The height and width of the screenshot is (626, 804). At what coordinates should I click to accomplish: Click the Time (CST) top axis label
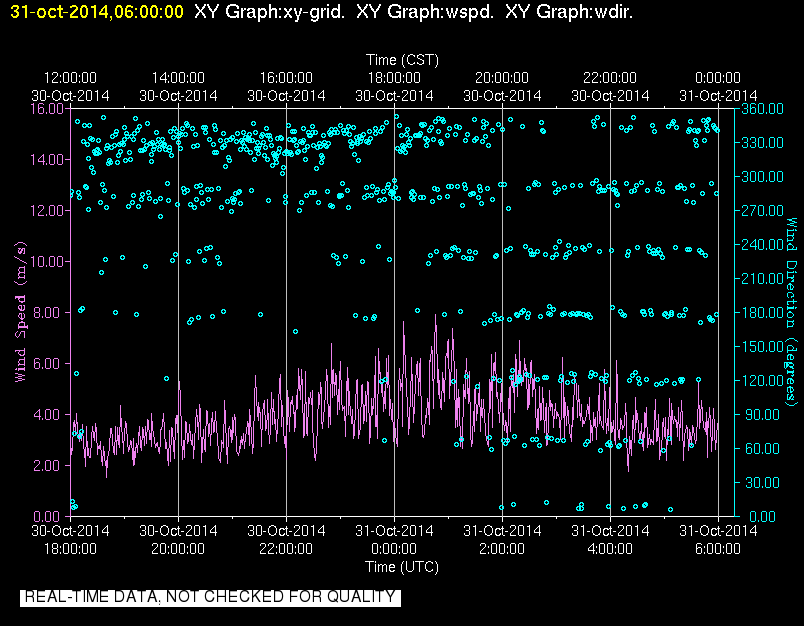click(x=402, y=60)
